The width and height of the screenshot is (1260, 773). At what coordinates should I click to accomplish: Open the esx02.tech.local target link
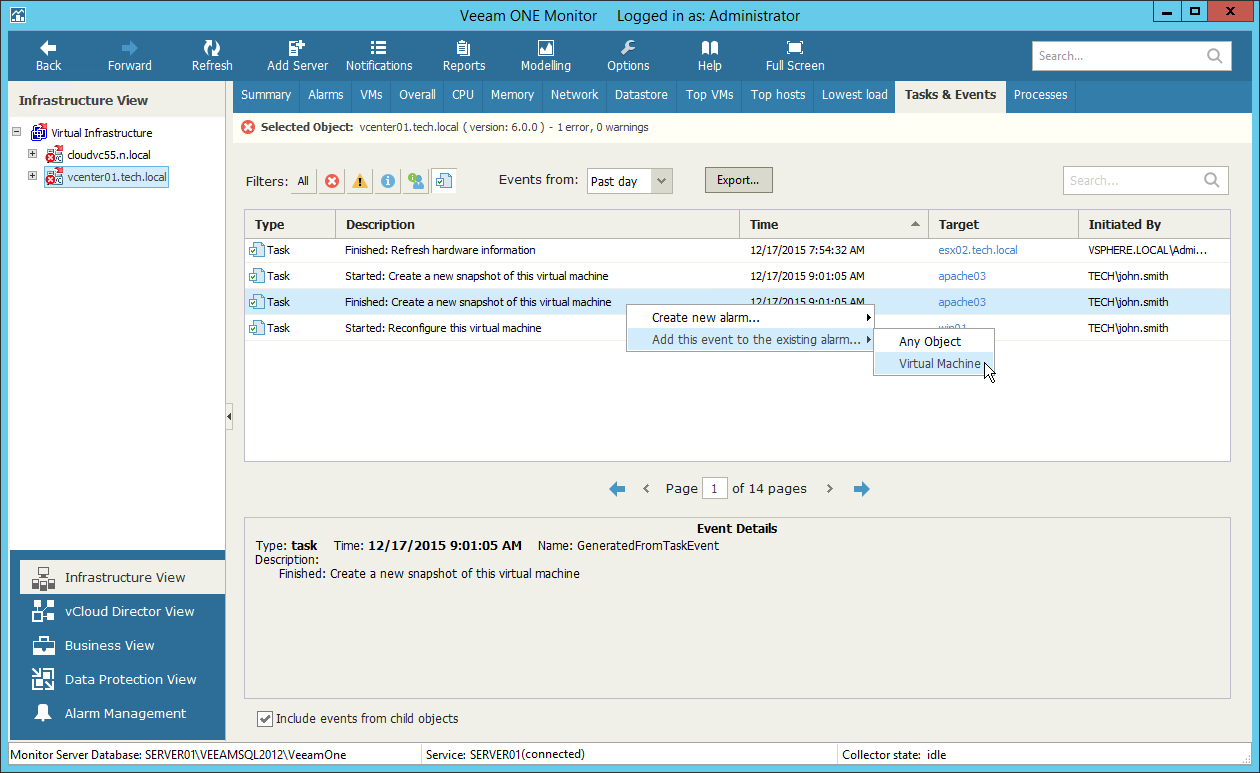[978, 250]
